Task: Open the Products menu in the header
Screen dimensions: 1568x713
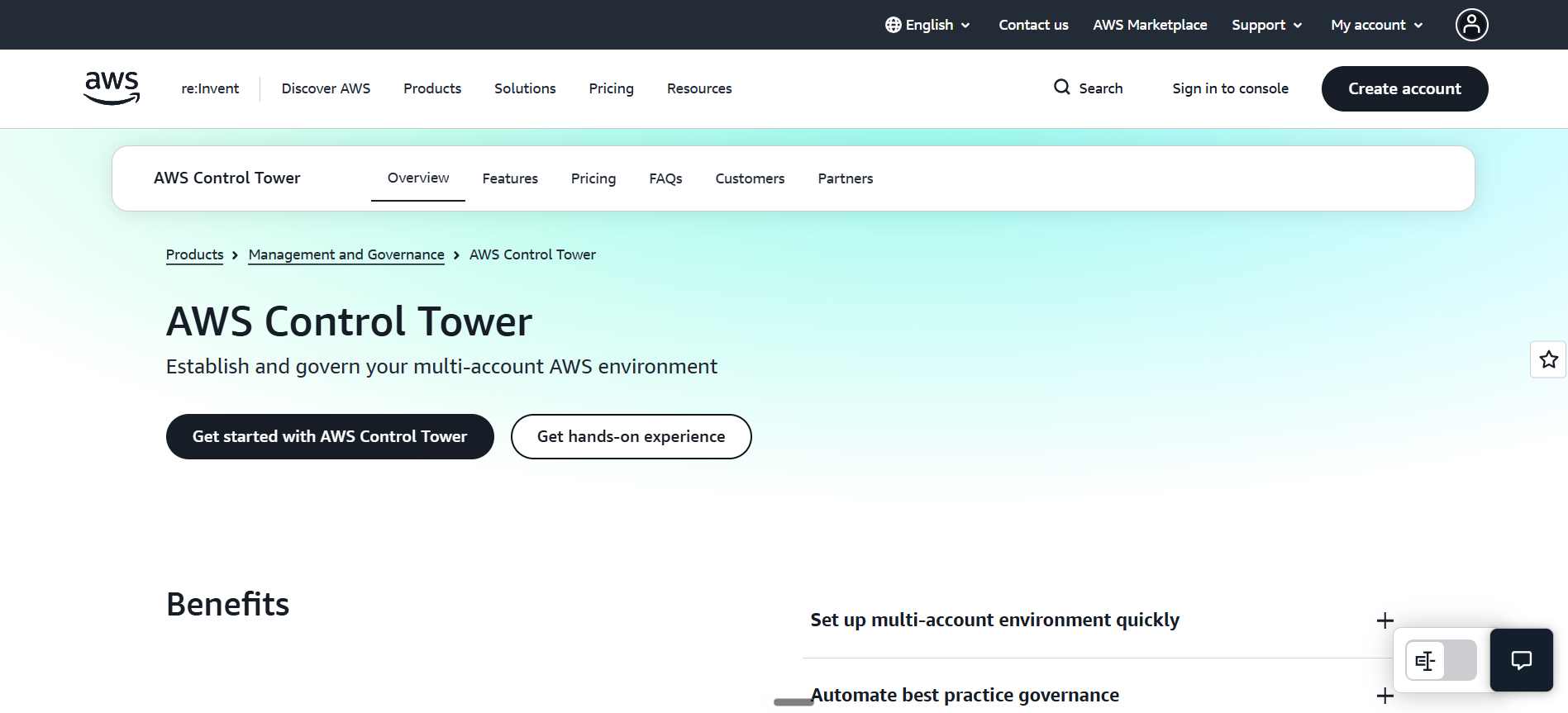Action: (x=432, y=88)
